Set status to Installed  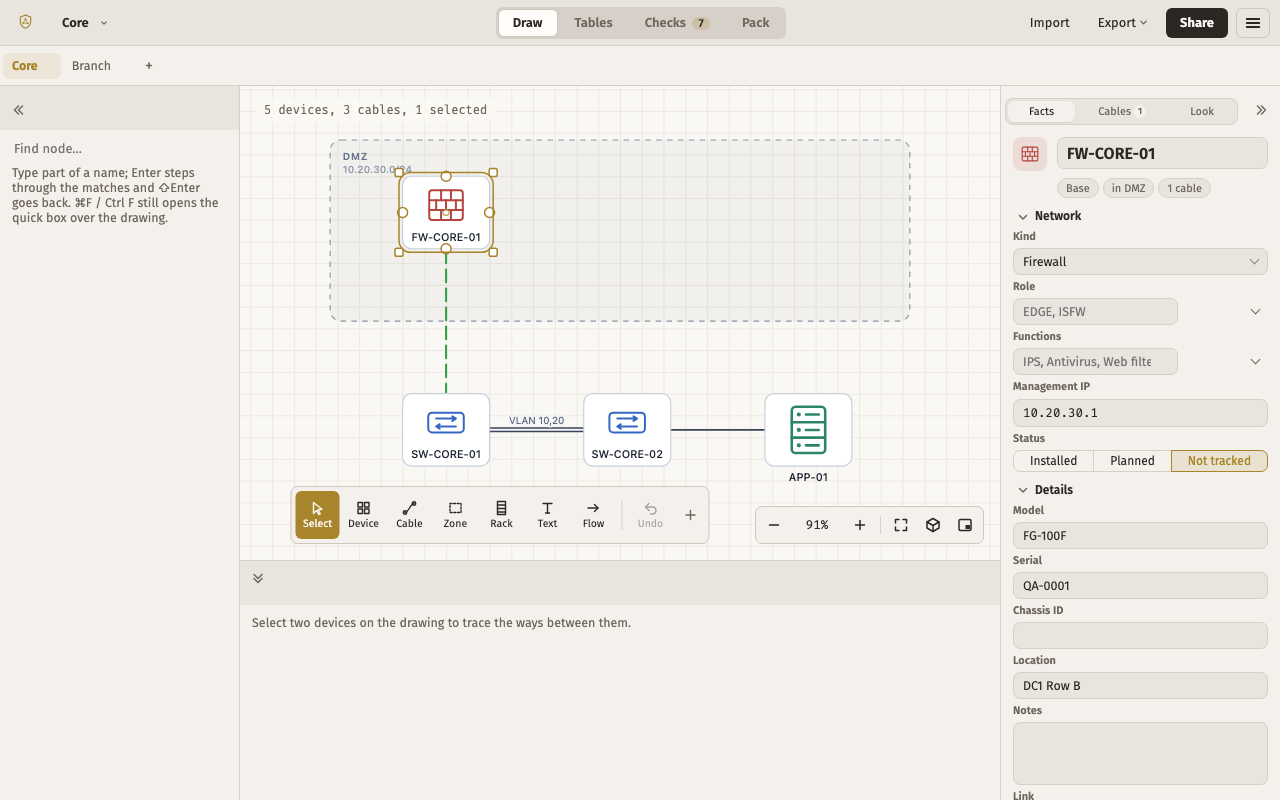[1054, 461]
